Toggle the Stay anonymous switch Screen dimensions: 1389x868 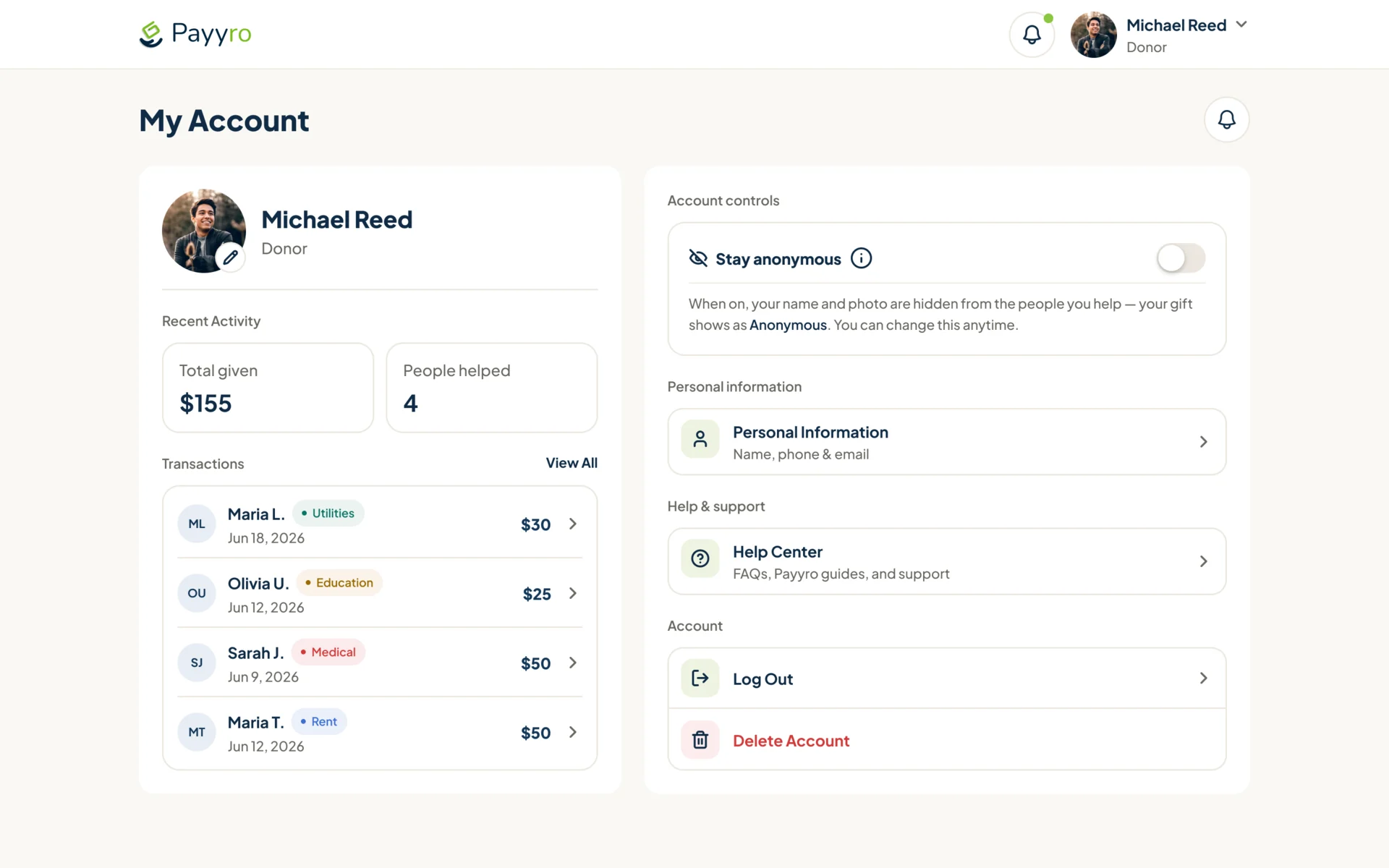click(x=1181, y=258)
